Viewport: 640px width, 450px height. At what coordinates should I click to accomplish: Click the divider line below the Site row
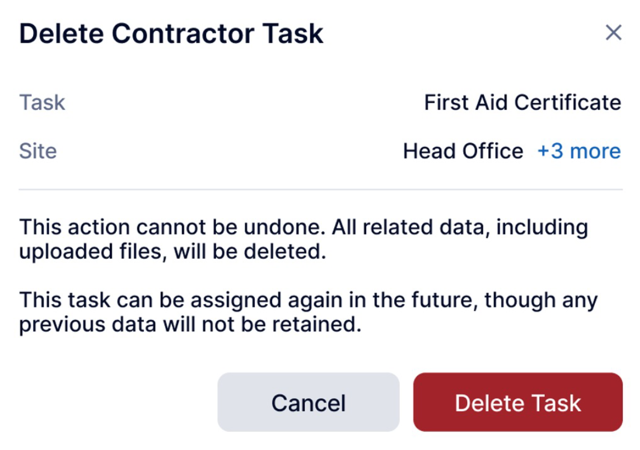tap(320, 189)
